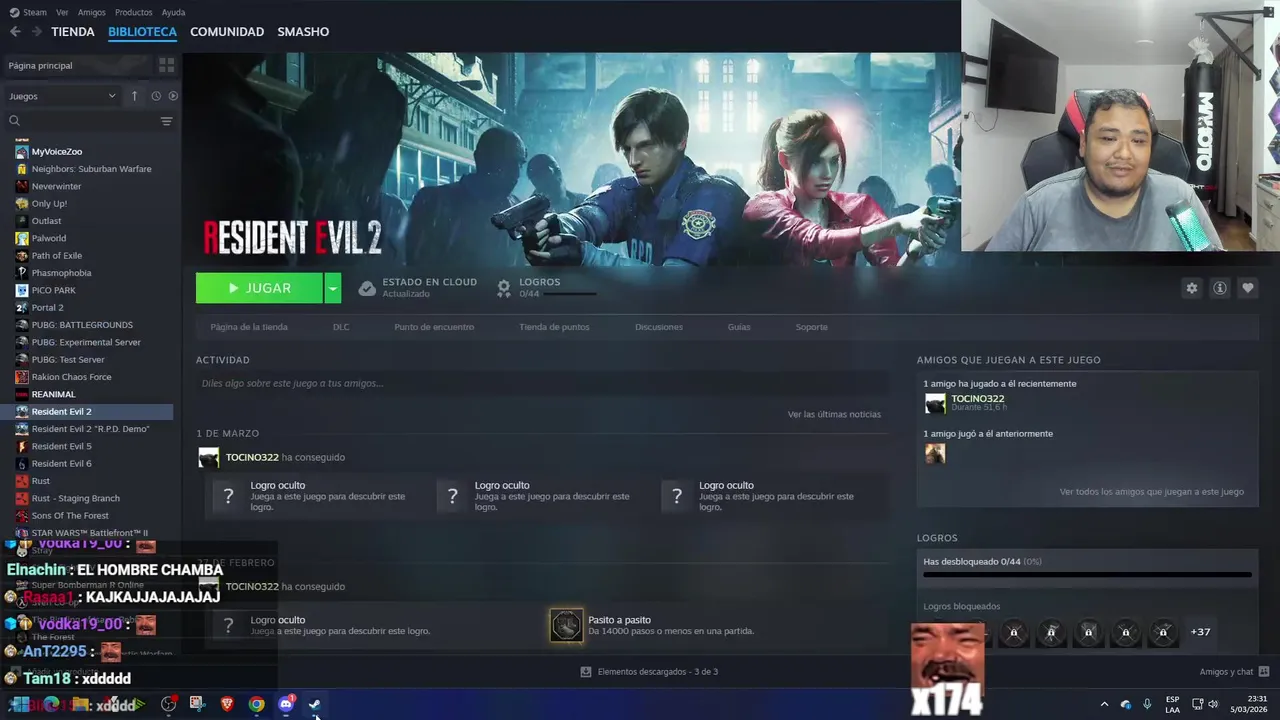The height and width of the screenshot is (720, 1280).
Task: Open Snipping Tool in taskbar
Action: (x=197, y=704)
